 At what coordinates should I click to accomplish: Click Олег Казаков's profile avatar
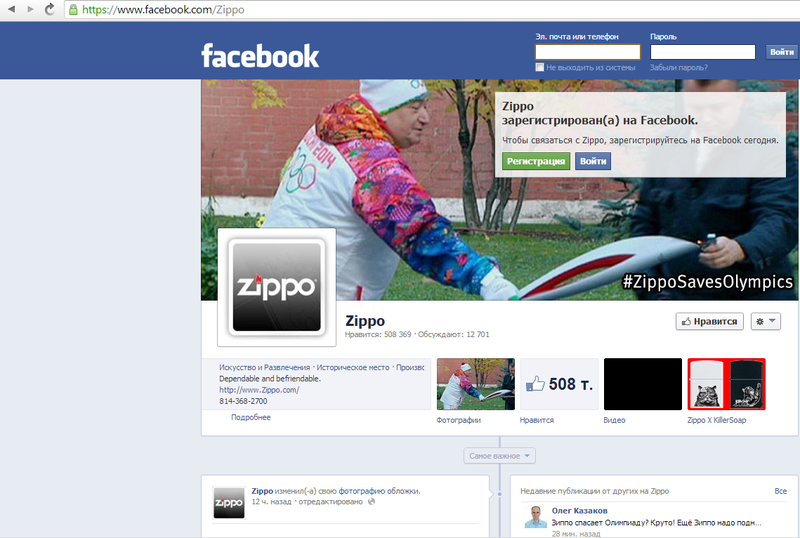click(534, 518)
